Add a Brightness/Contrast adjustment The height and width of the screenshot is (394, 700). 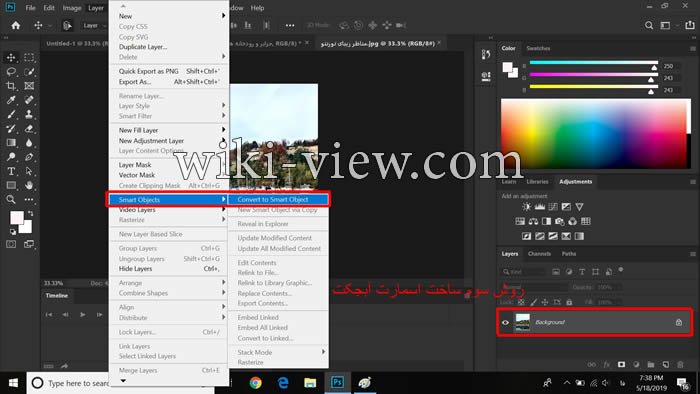(x=527, y=207)
